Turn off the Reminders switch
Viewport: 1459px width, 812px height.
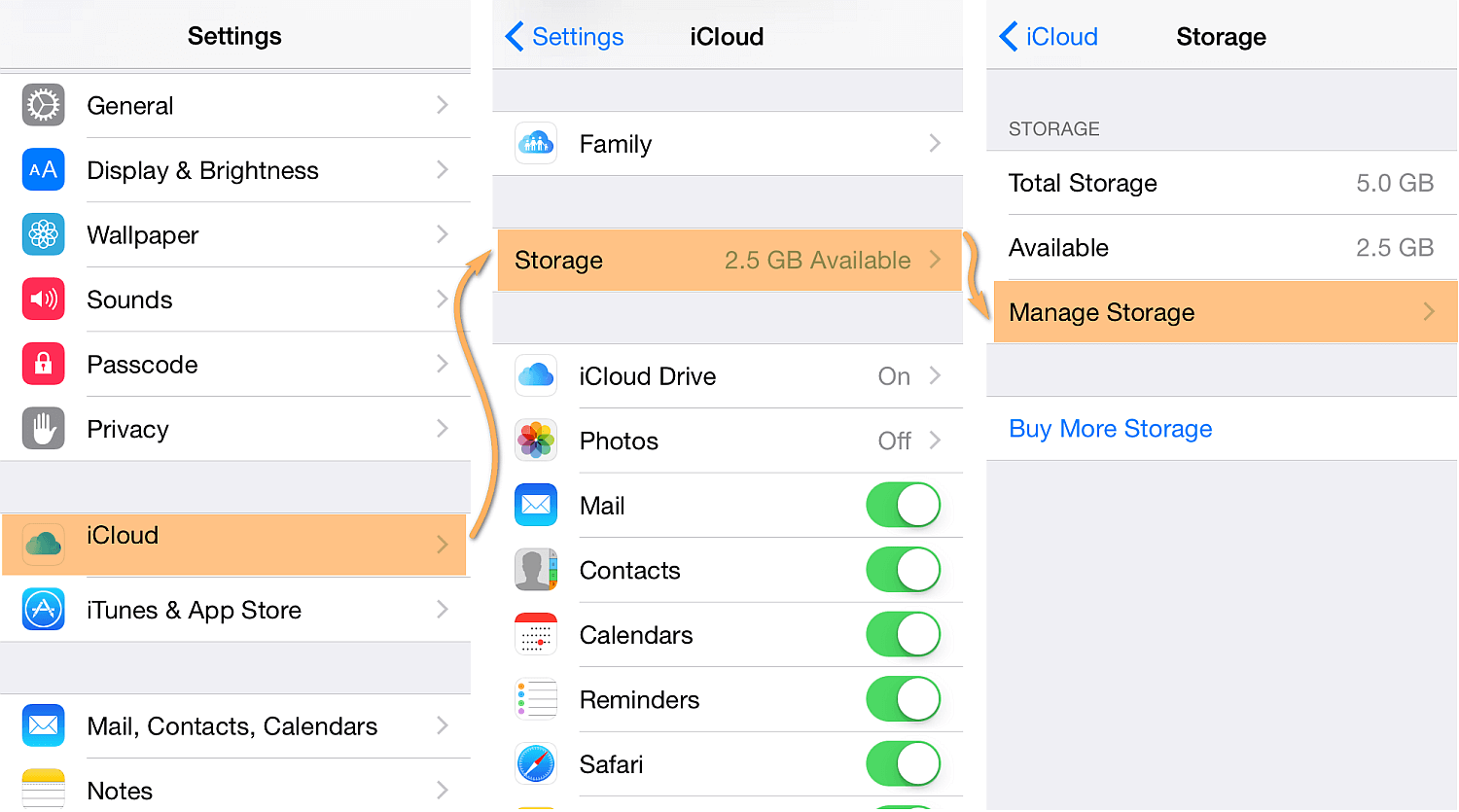903,699
